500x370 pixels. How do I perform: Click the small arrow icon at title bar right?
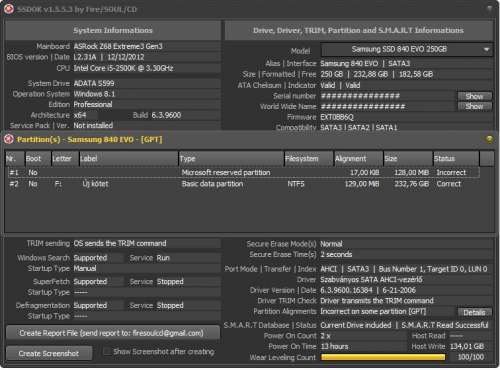point(489,9)
